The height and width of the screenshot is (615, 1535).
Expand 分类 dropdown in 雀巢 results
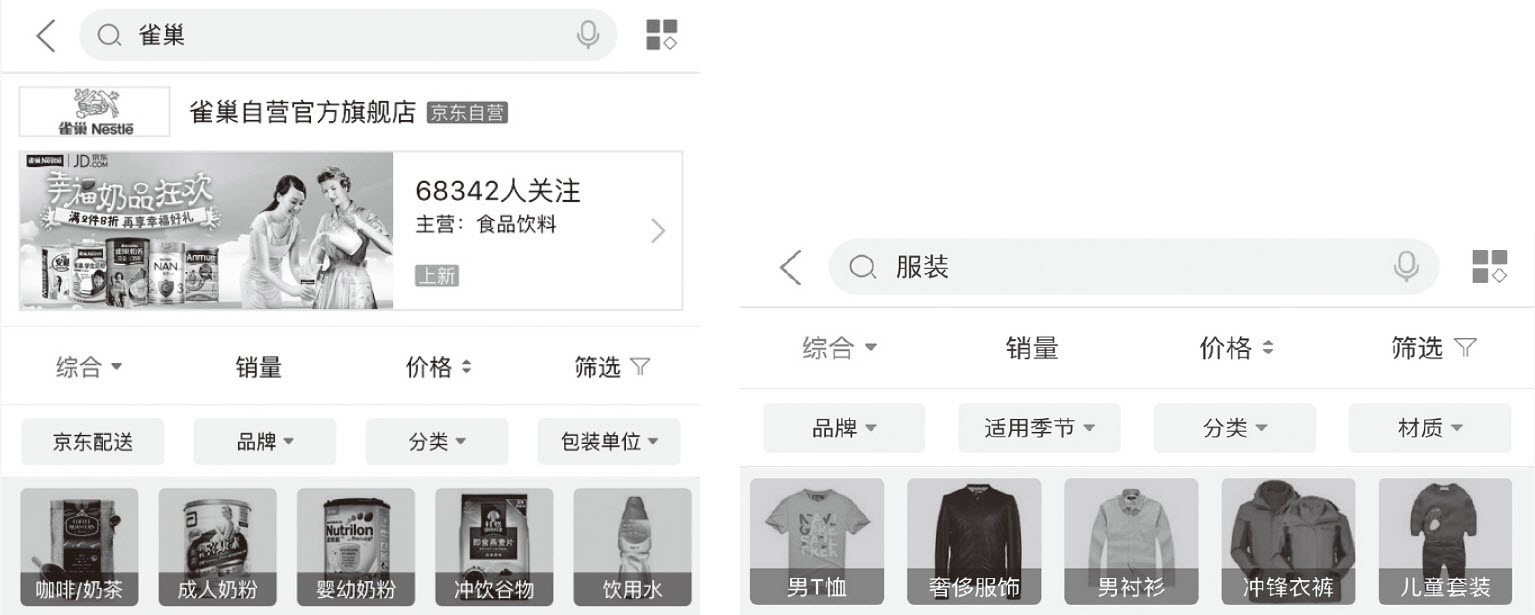pos(437,441)
